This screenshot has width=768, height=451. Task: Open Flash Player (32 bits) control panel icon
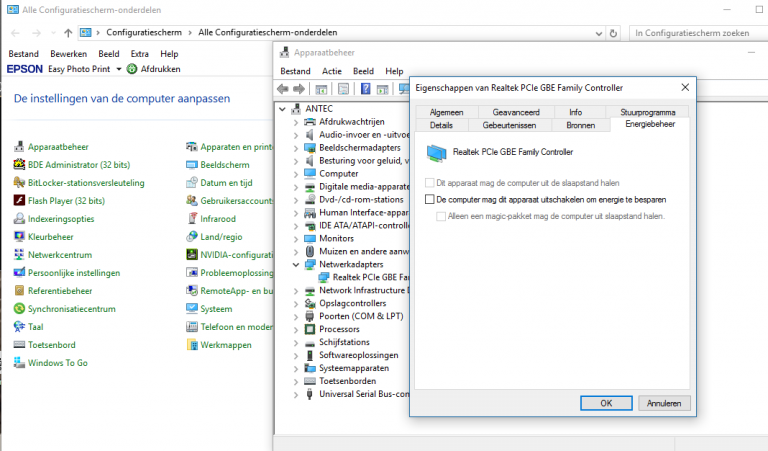click(x=19, y=200)
